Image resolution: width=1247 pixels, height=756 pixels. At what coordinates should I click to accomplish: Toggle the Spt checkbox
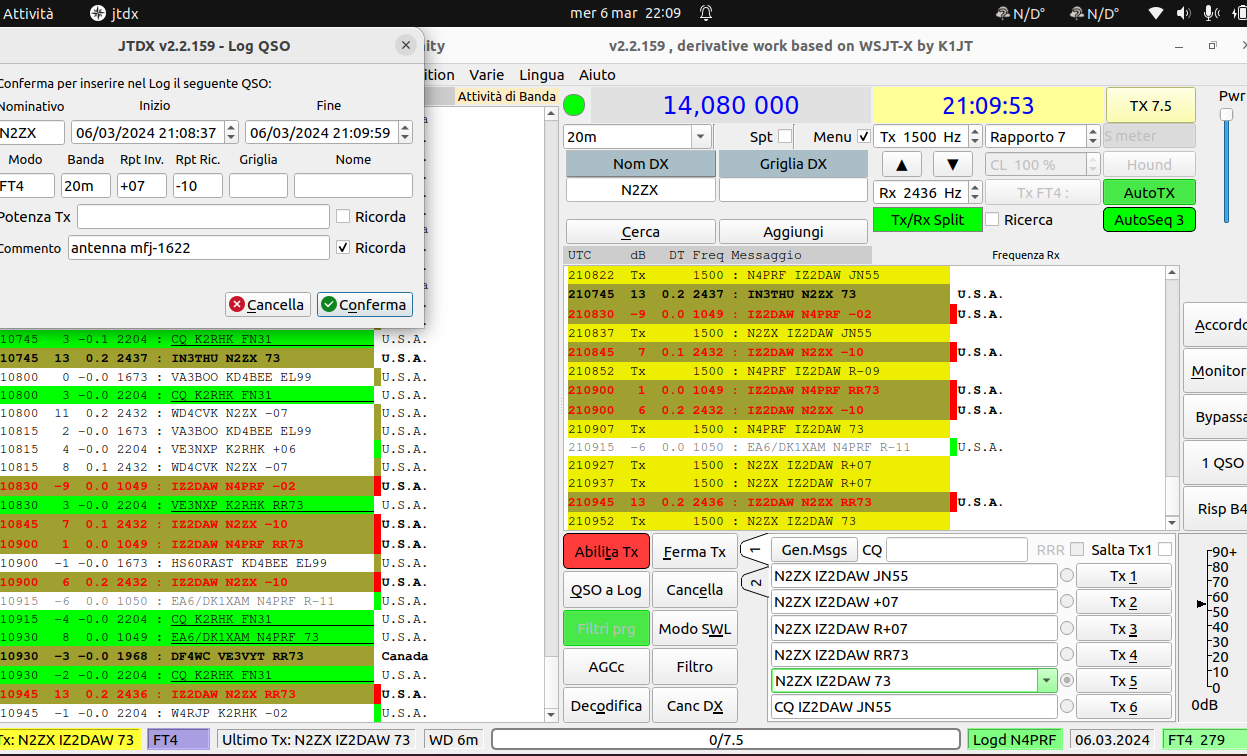785,136
